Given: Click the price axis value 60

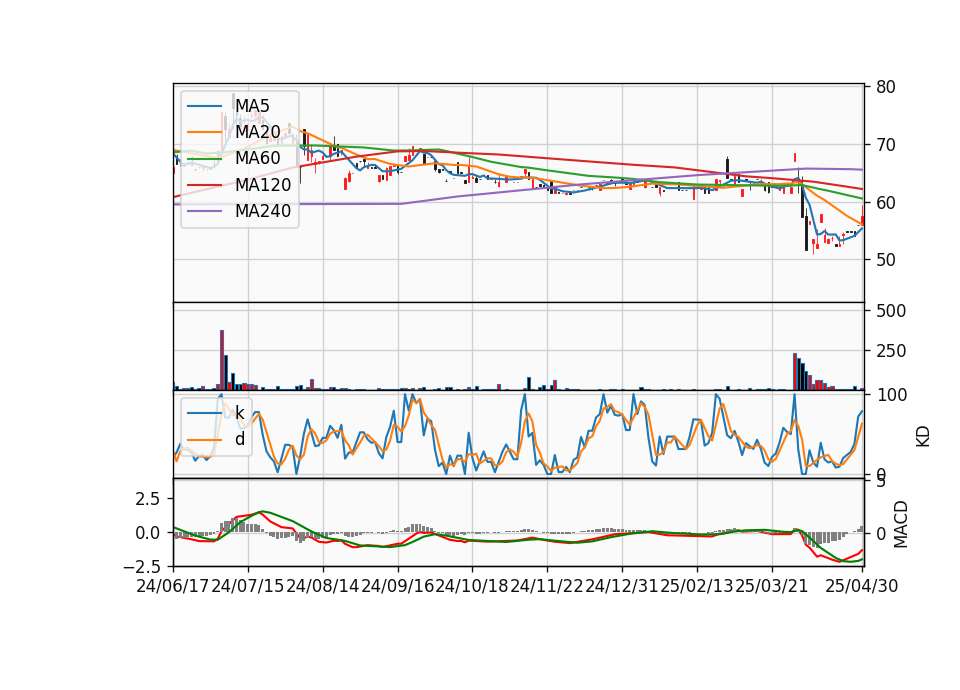Looking at the screenshot, I should [886, 203].
